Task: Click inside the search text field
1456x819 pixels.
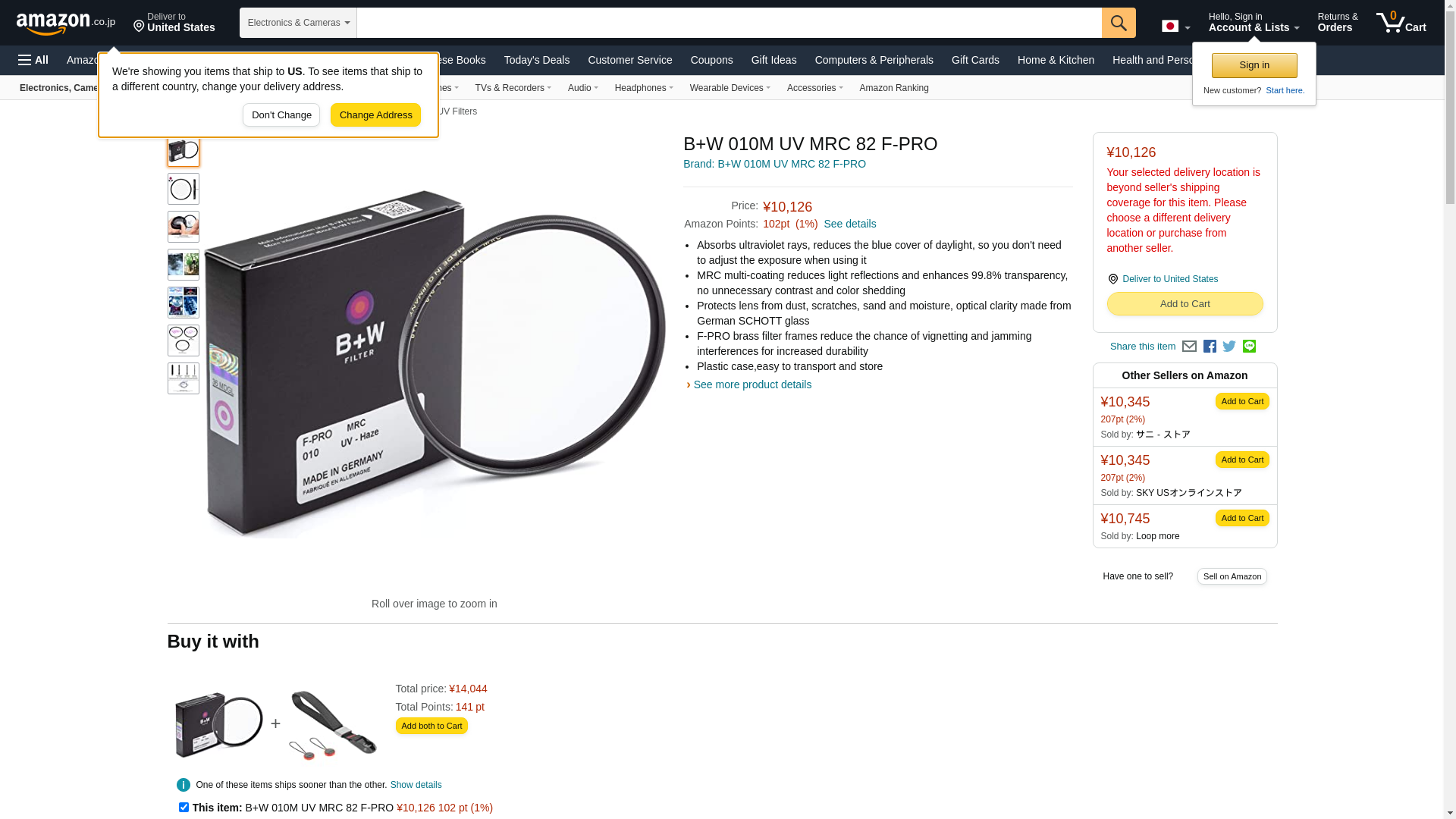Action: pos(729,23)
